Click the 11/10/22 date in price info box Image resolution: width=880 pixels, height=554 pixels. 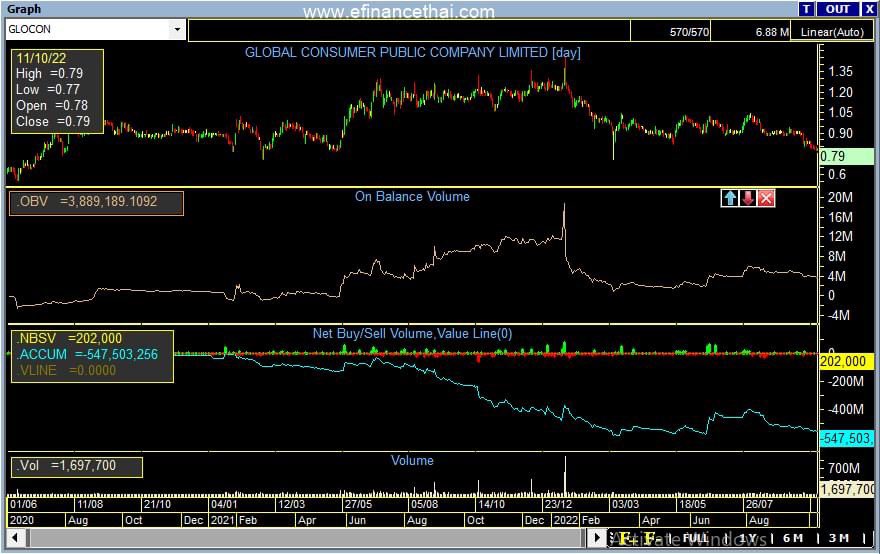(41, 58)
